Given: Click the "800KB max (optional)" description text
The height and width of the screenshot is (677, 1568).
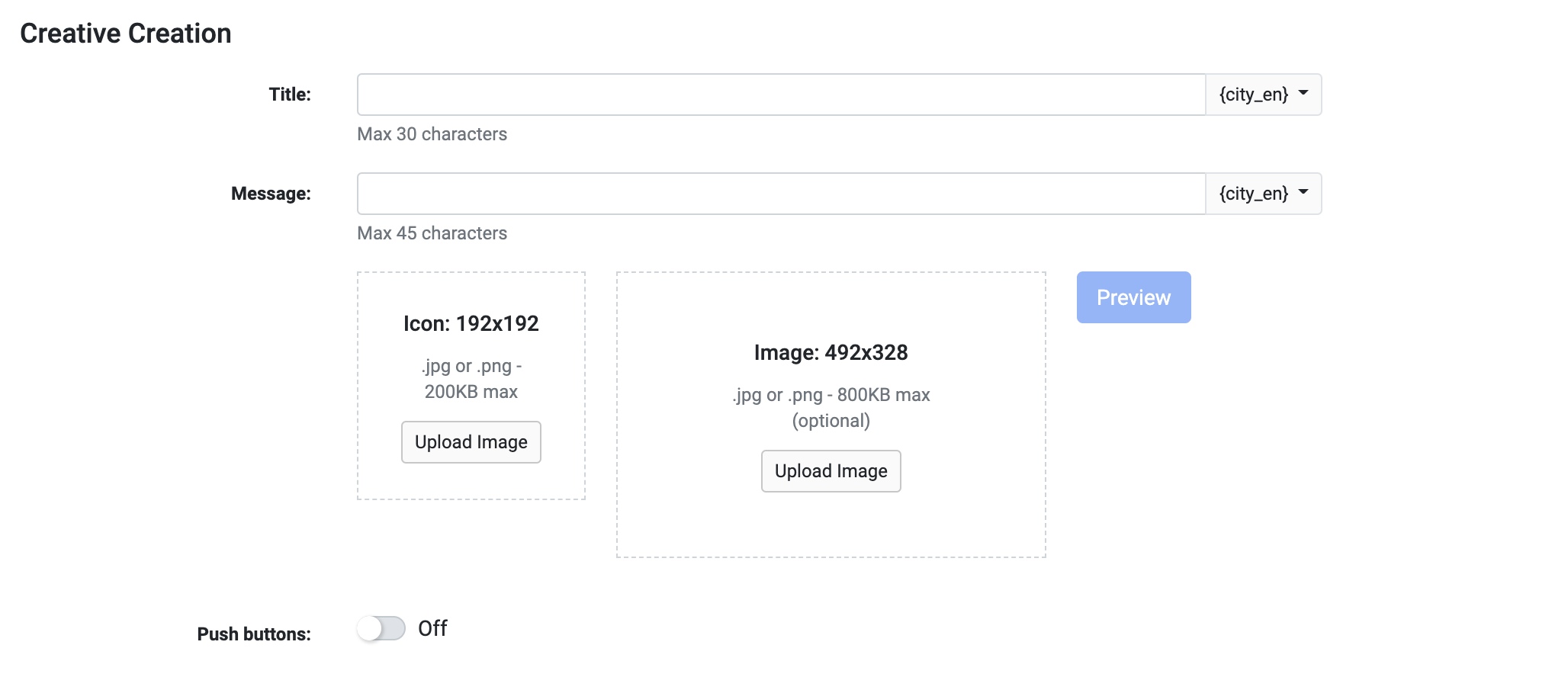Looking at the screenshot, I should (x=831, y=408).
